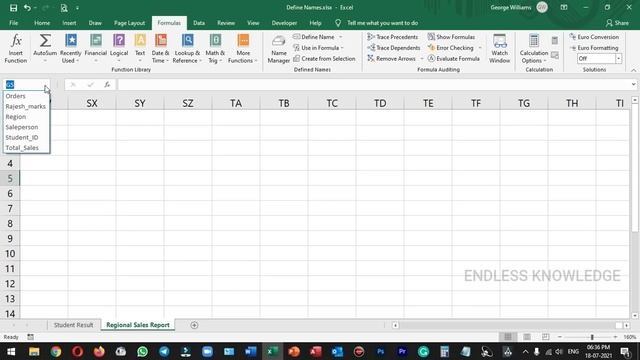
Task: Select row header 9
Action: point(10,238)
